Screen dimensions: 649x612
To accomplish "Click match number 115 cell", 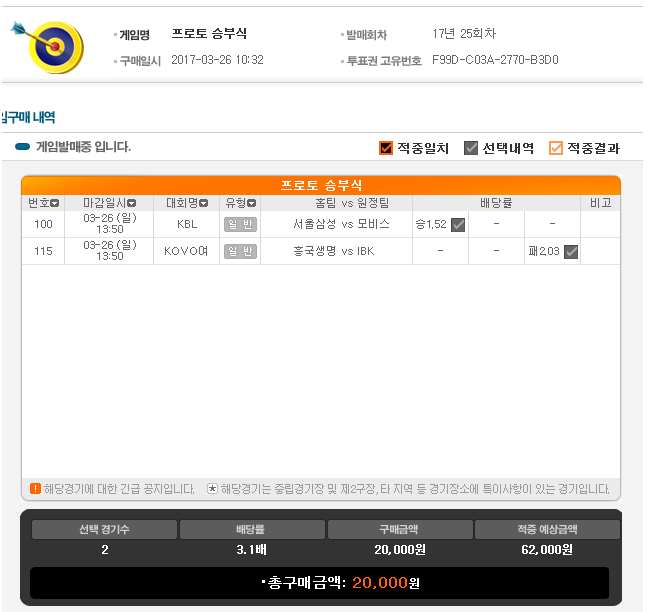I will tap(43, 251).
